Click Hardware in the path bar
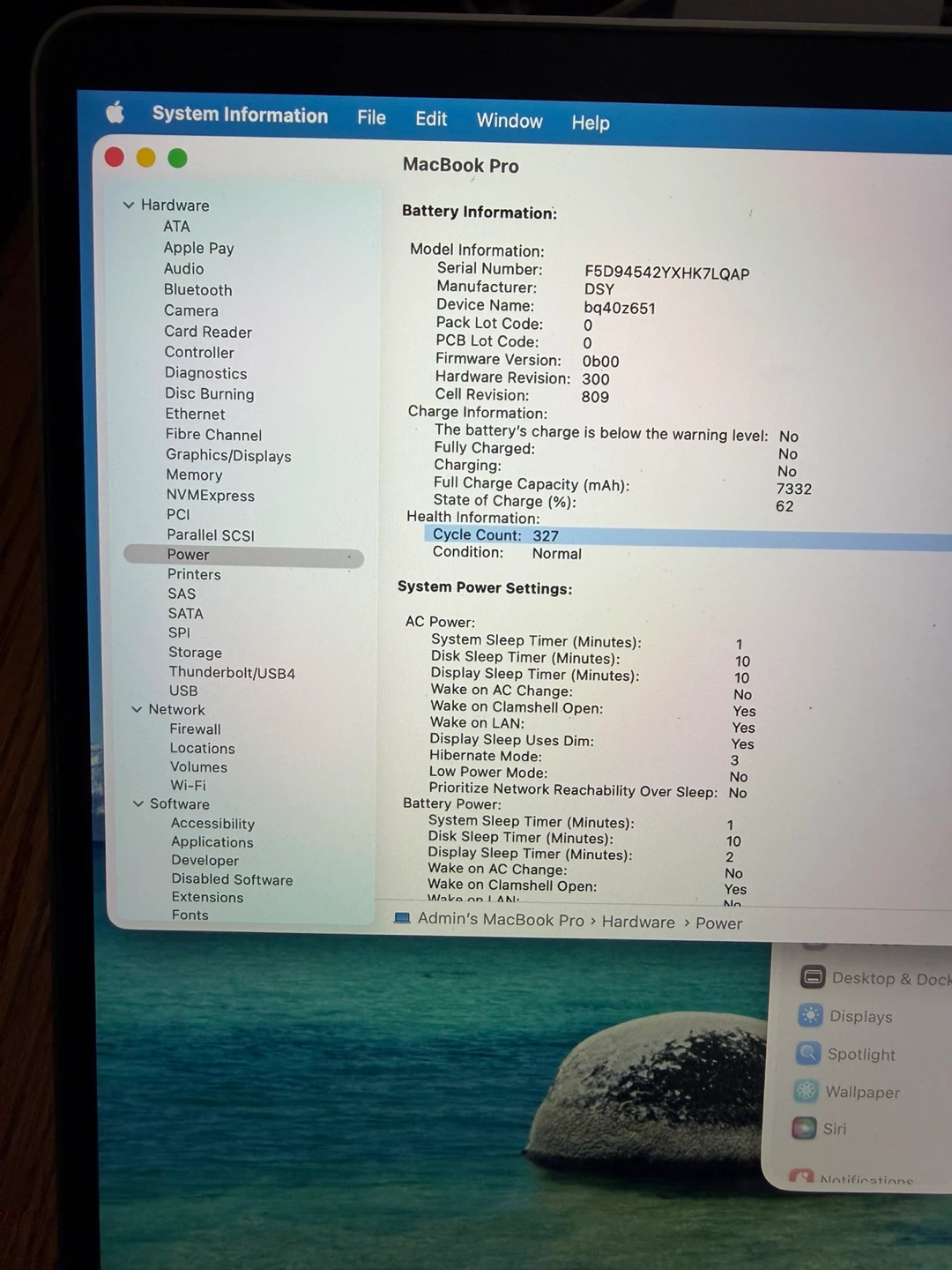Screen dimensions: 952x1270 pyautogui.click(x=638, y=922)
